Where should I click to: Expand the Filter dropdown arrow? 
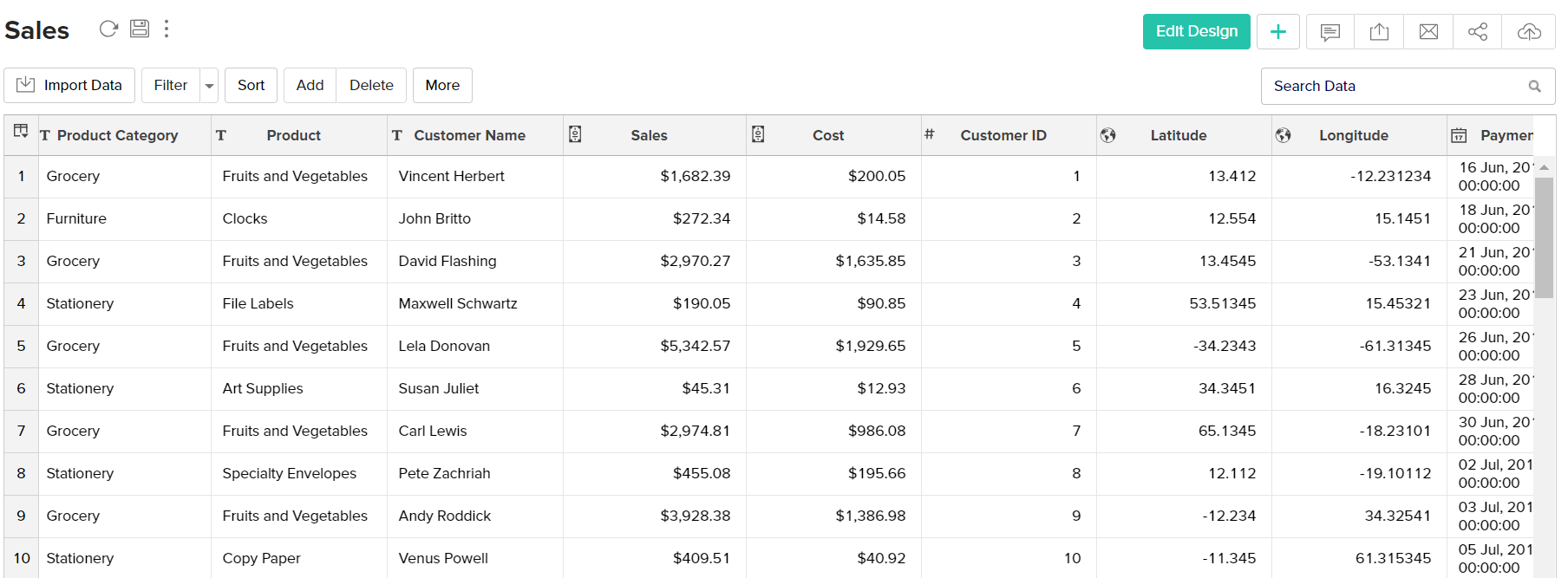click(209, 86)
